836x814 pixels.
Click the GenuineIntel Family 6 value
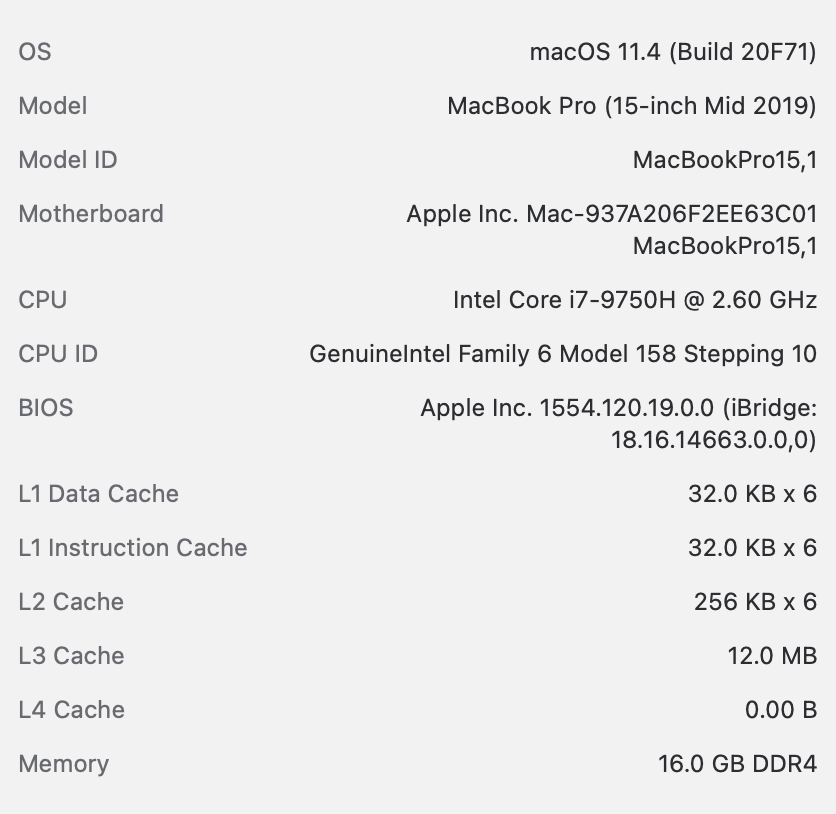coord(563,354)
